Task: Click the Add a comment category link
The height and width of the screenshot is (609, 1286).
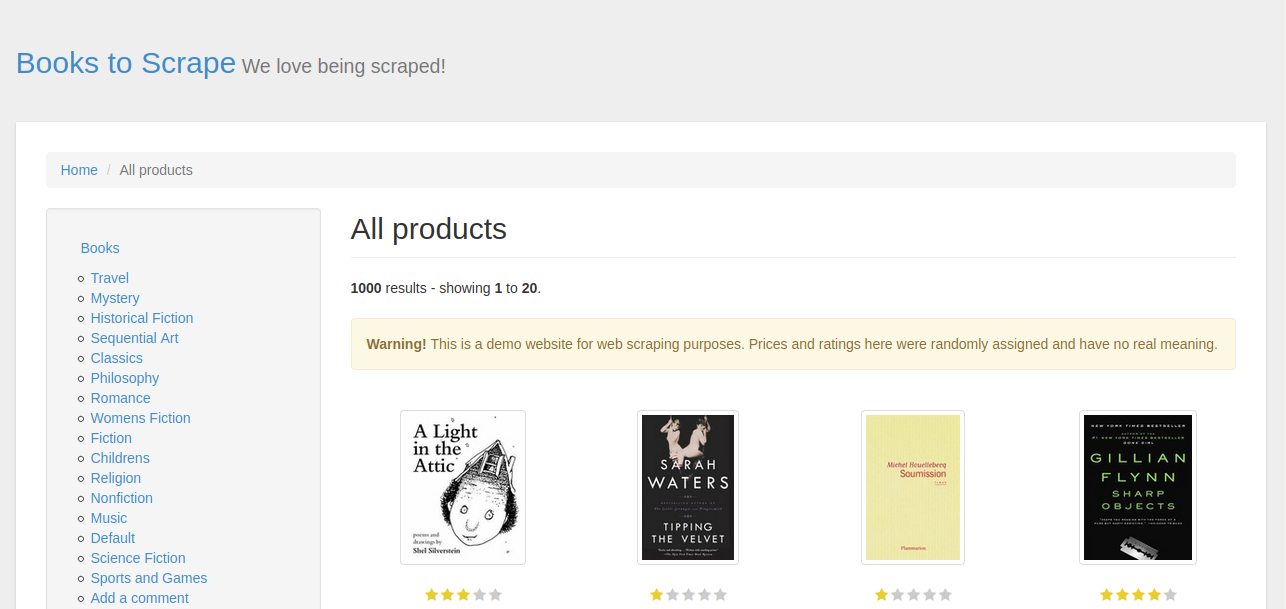Action: 139,598
